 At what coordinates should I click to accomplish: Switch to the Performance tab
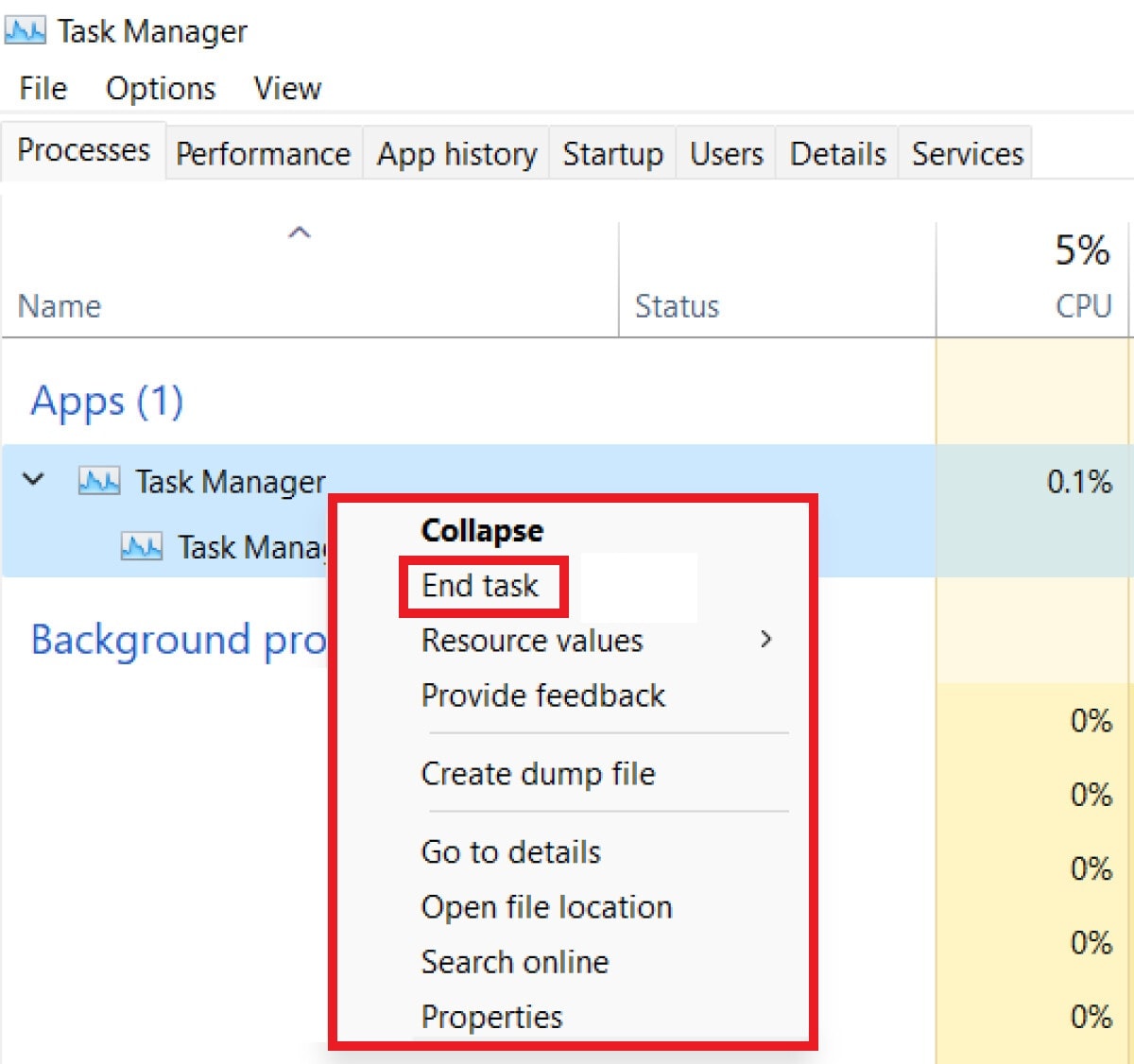(x=263, y=153)
